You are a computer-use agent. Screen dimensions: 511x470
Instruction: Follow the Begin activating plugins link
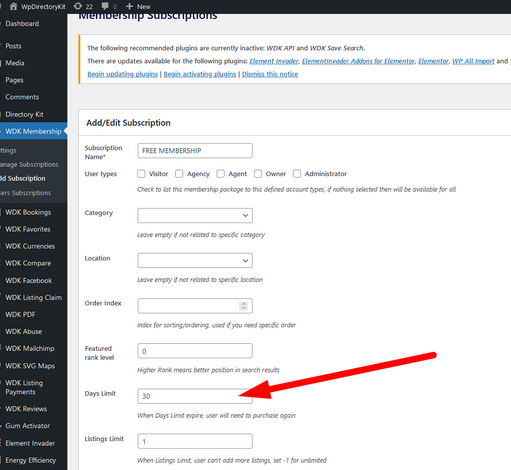coord(200,74)
